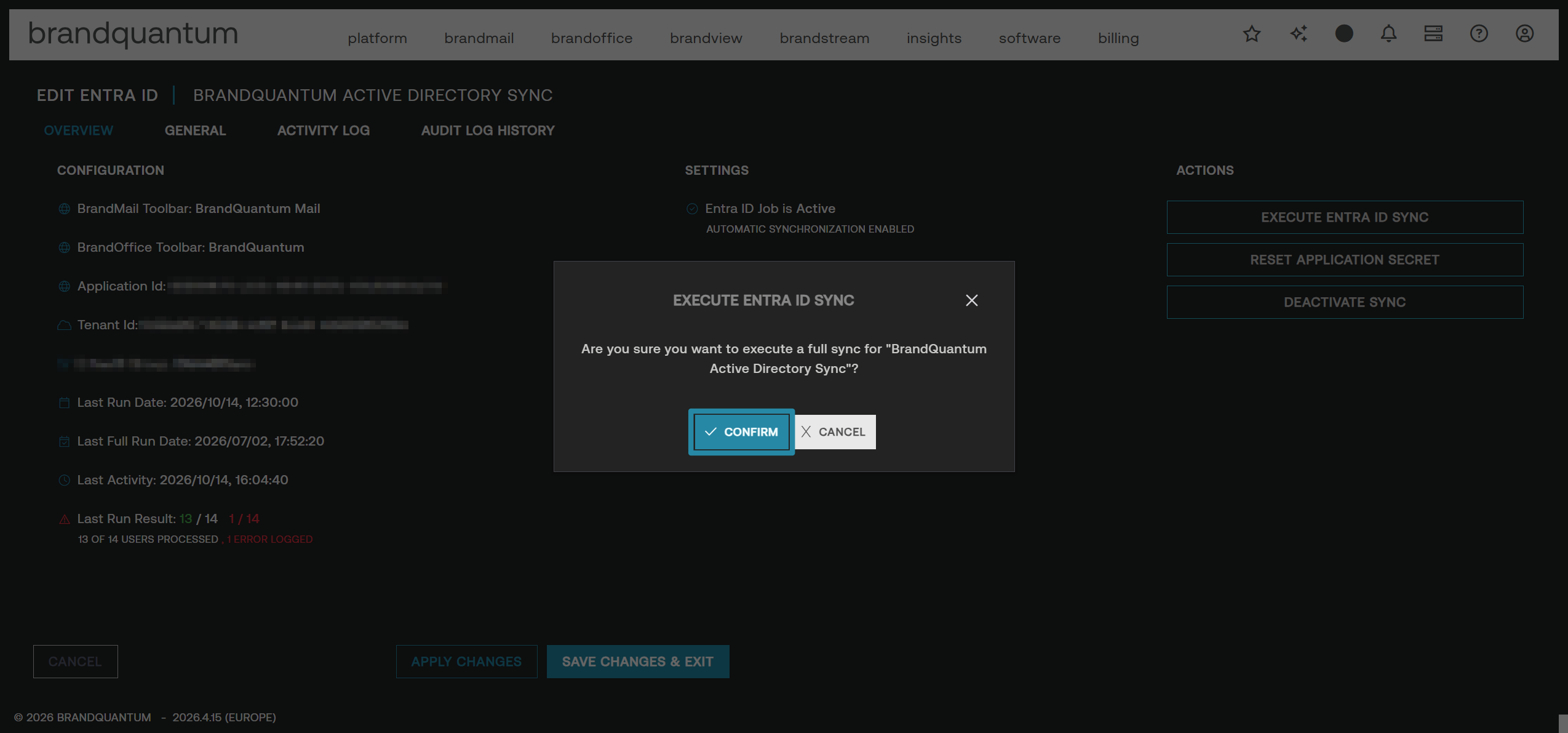The image size is (1568, 733).
Task: Click the clock icon beside Last Activity
Action: [x=64, y=481]
